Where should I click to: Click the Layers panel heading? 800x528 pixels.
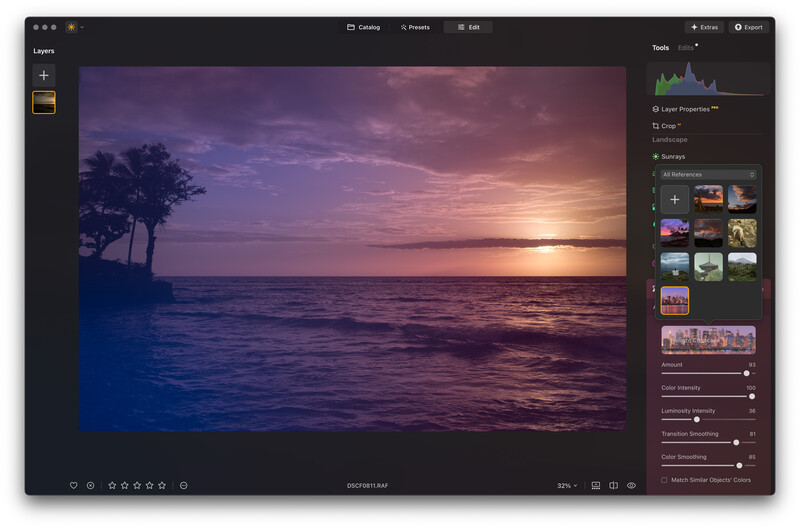[x=43, y=51]
